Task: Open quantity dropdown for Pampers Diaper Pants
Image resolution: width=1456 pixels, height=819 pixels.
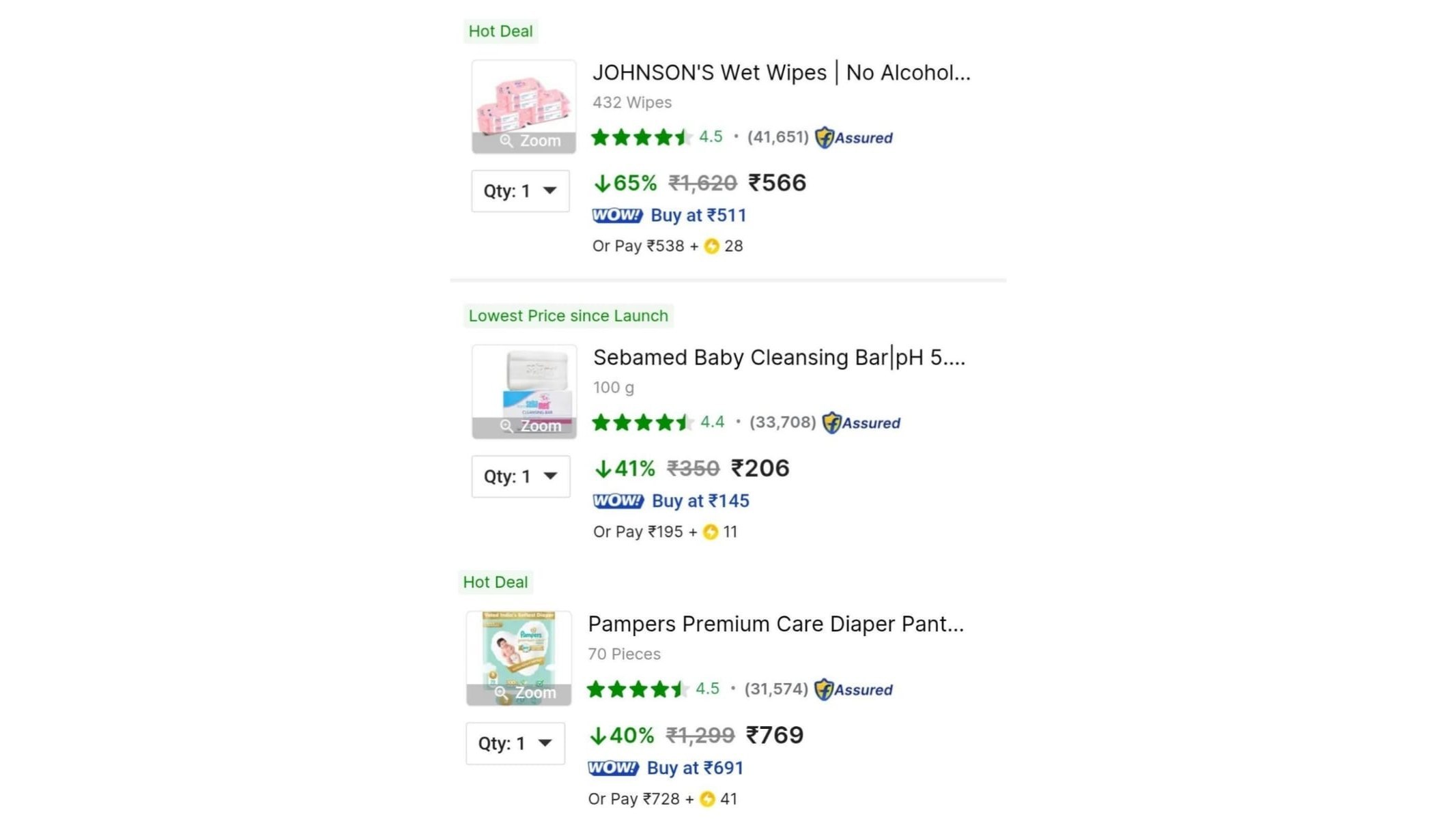Action: point(515,743)
